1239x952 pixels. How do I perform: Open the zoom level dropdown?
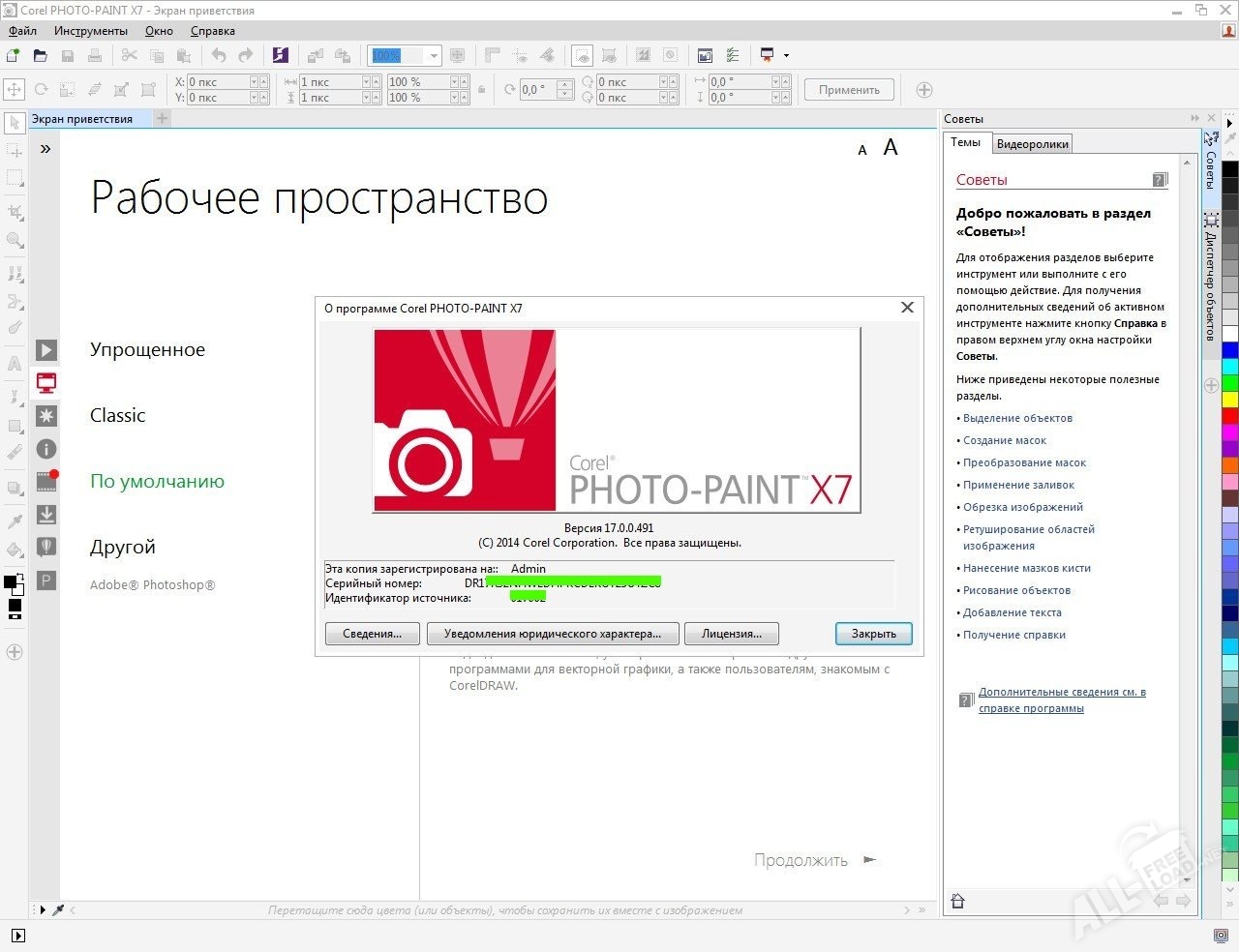pos(434,56)
